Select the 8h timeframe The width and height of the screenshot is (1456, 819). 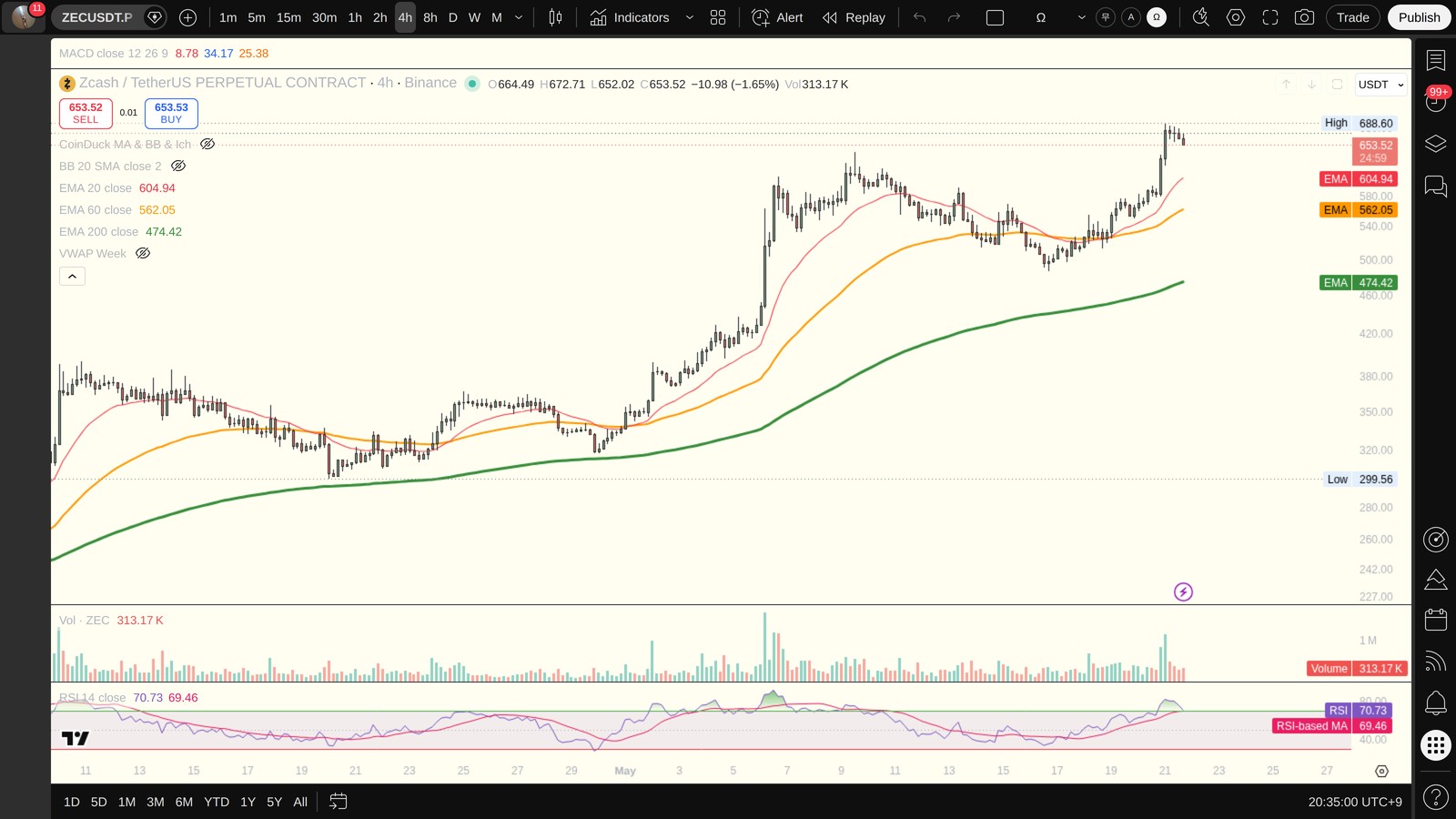coord(430,17)
